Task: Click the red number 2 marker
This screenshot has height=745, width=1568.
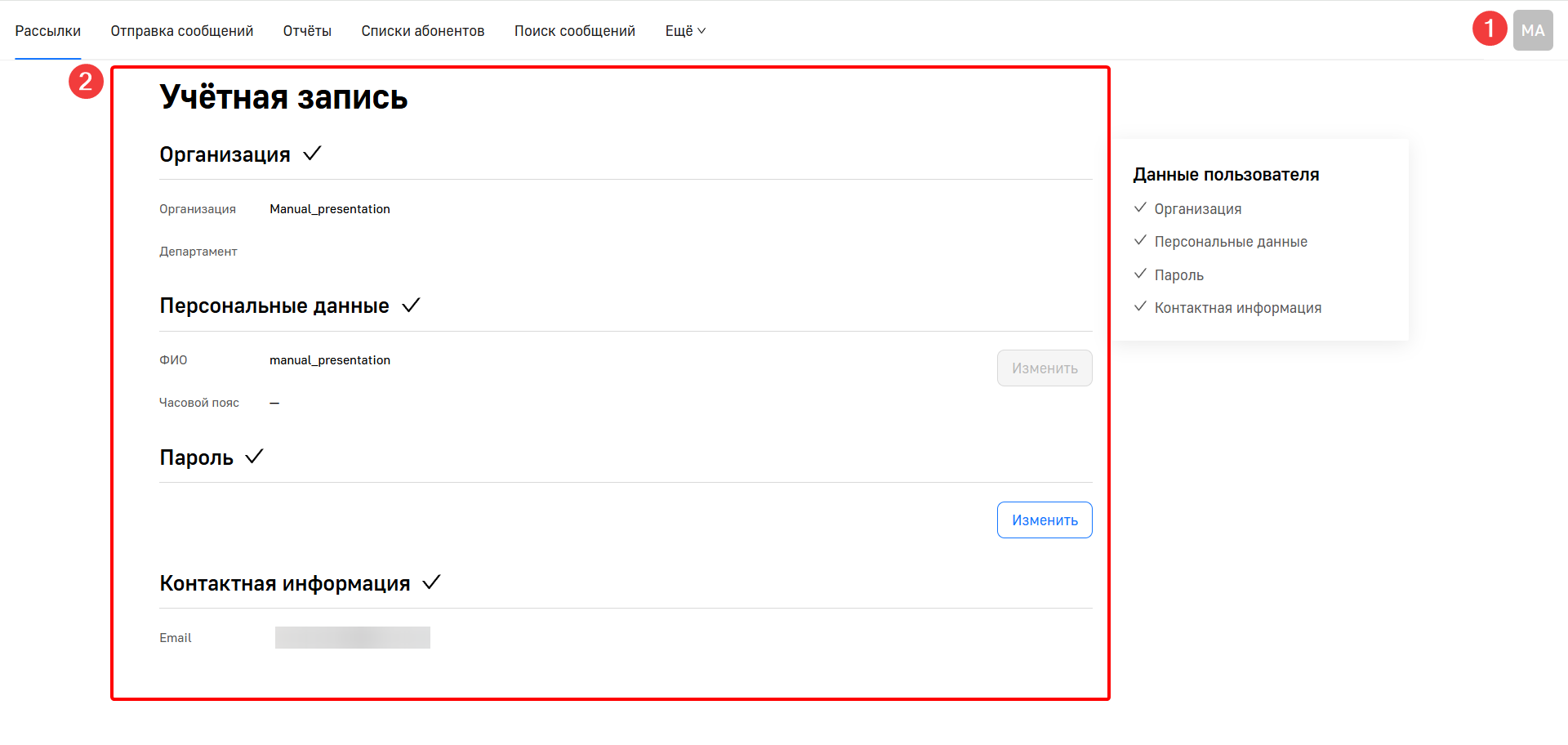Action: (86, 82)
